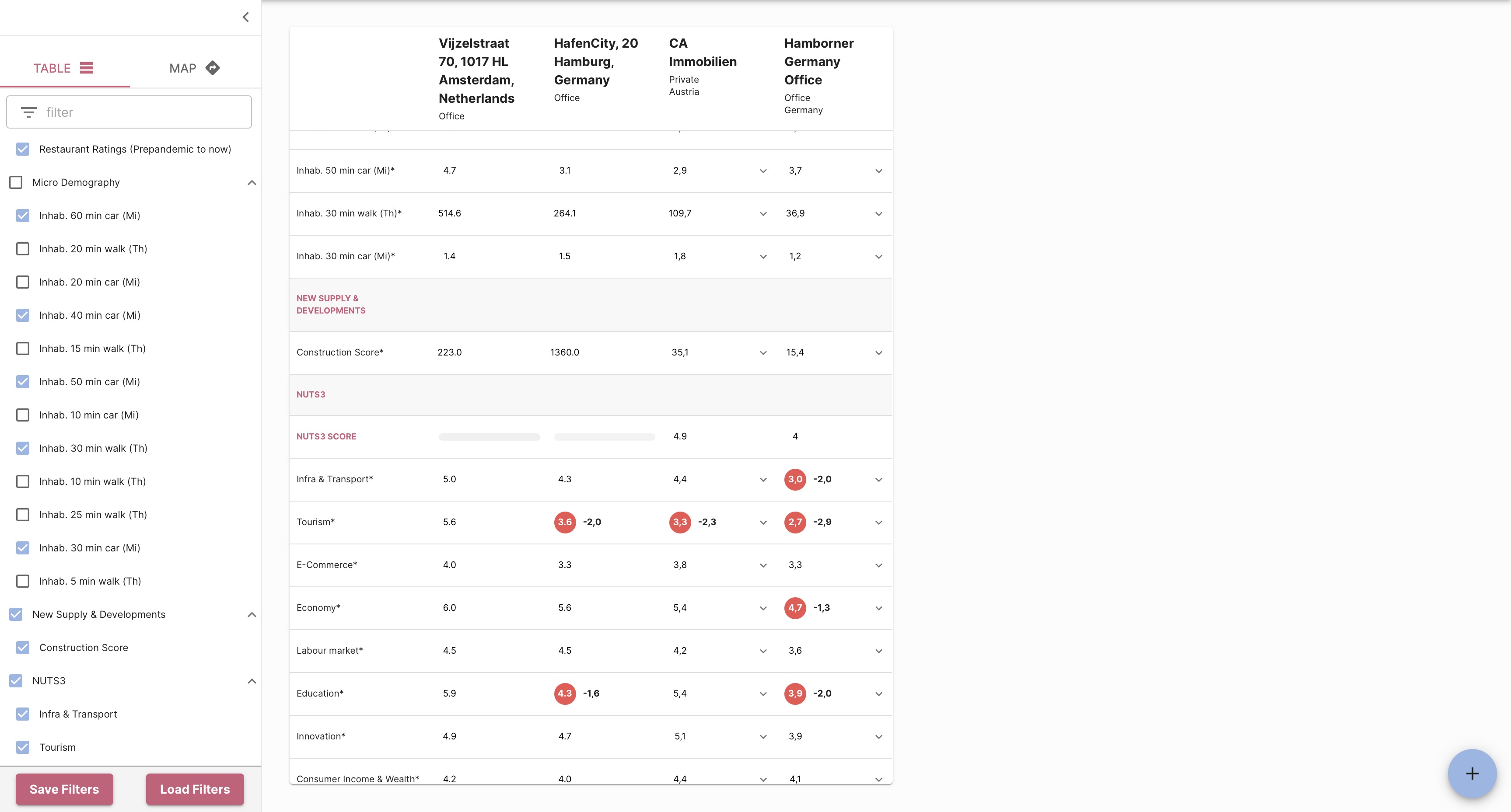The image size is (1511, 812).
Task: Expand Hamborner Inhab. 30 min walk cell
Action: [879, 214]
